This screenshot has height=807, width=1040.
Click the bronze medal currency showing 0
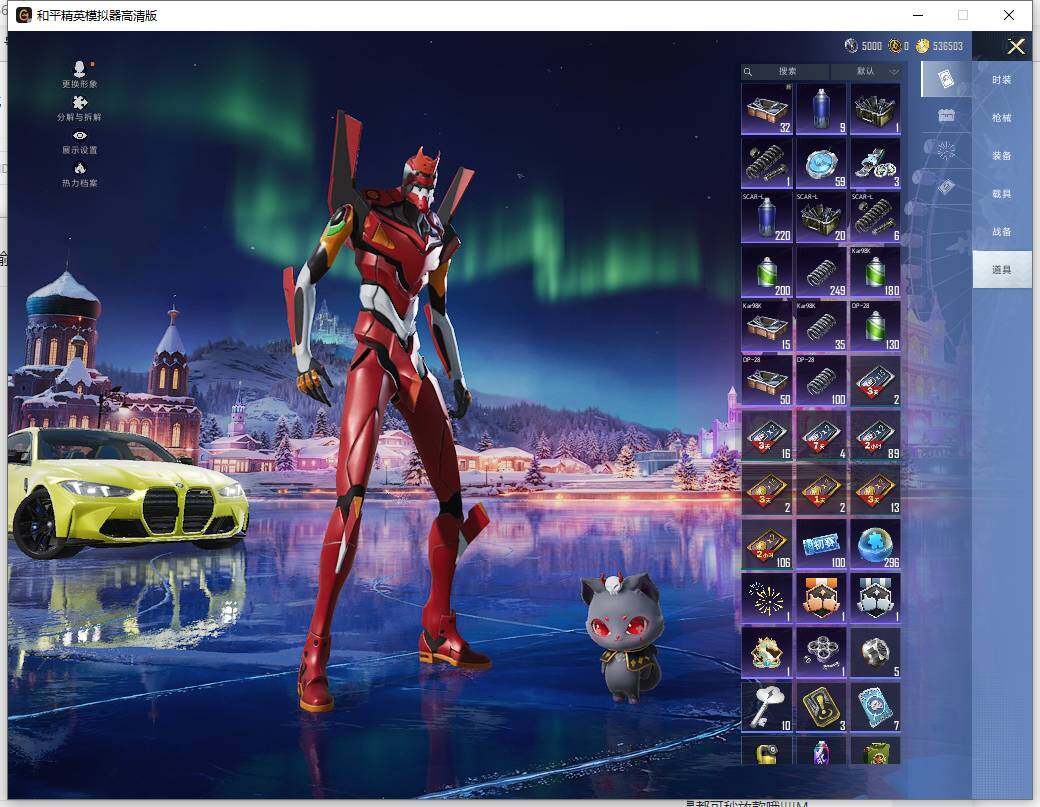899,46
